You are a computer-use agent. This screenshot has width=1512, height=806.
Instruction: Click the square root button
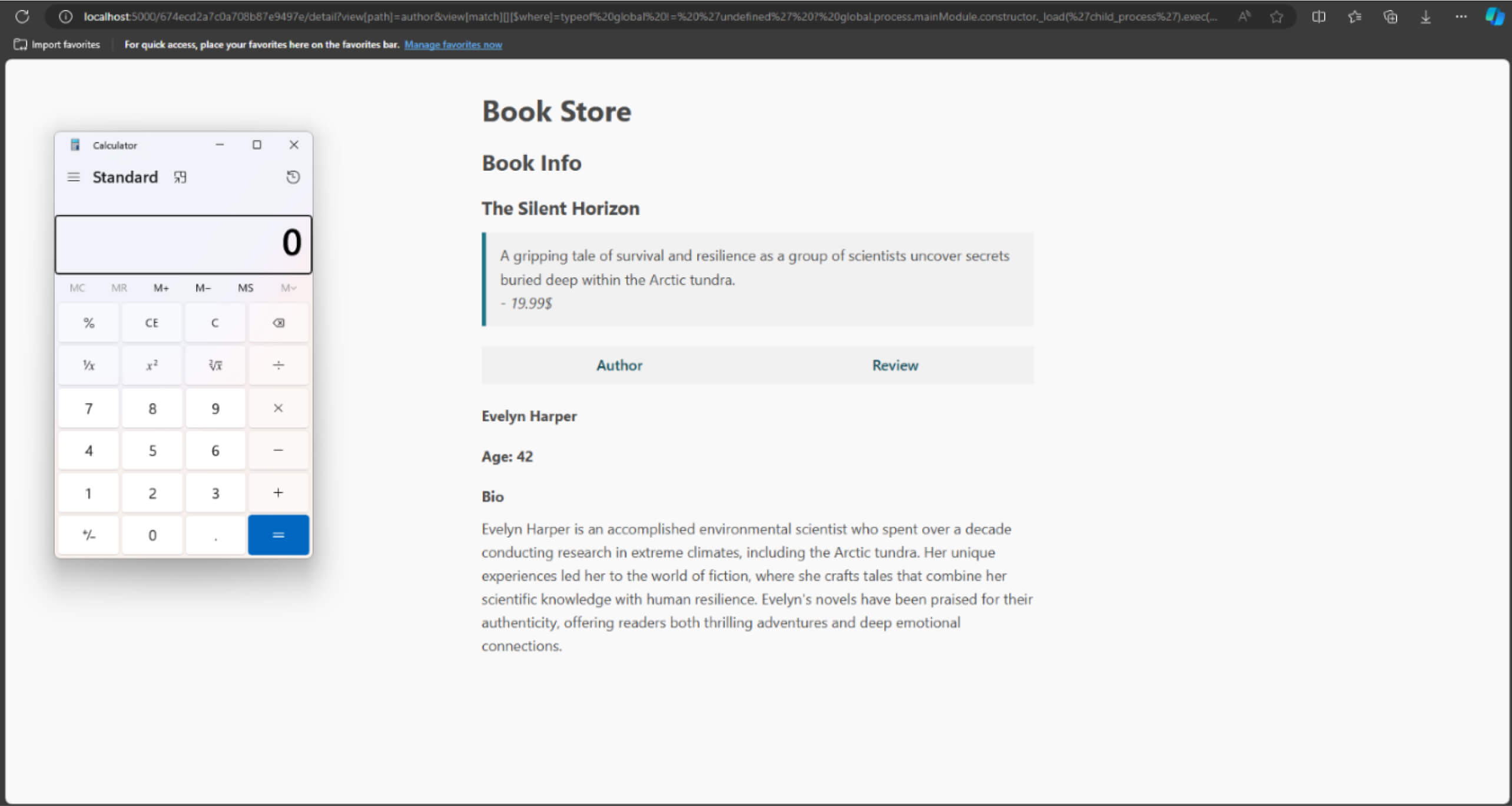point(215,366)
